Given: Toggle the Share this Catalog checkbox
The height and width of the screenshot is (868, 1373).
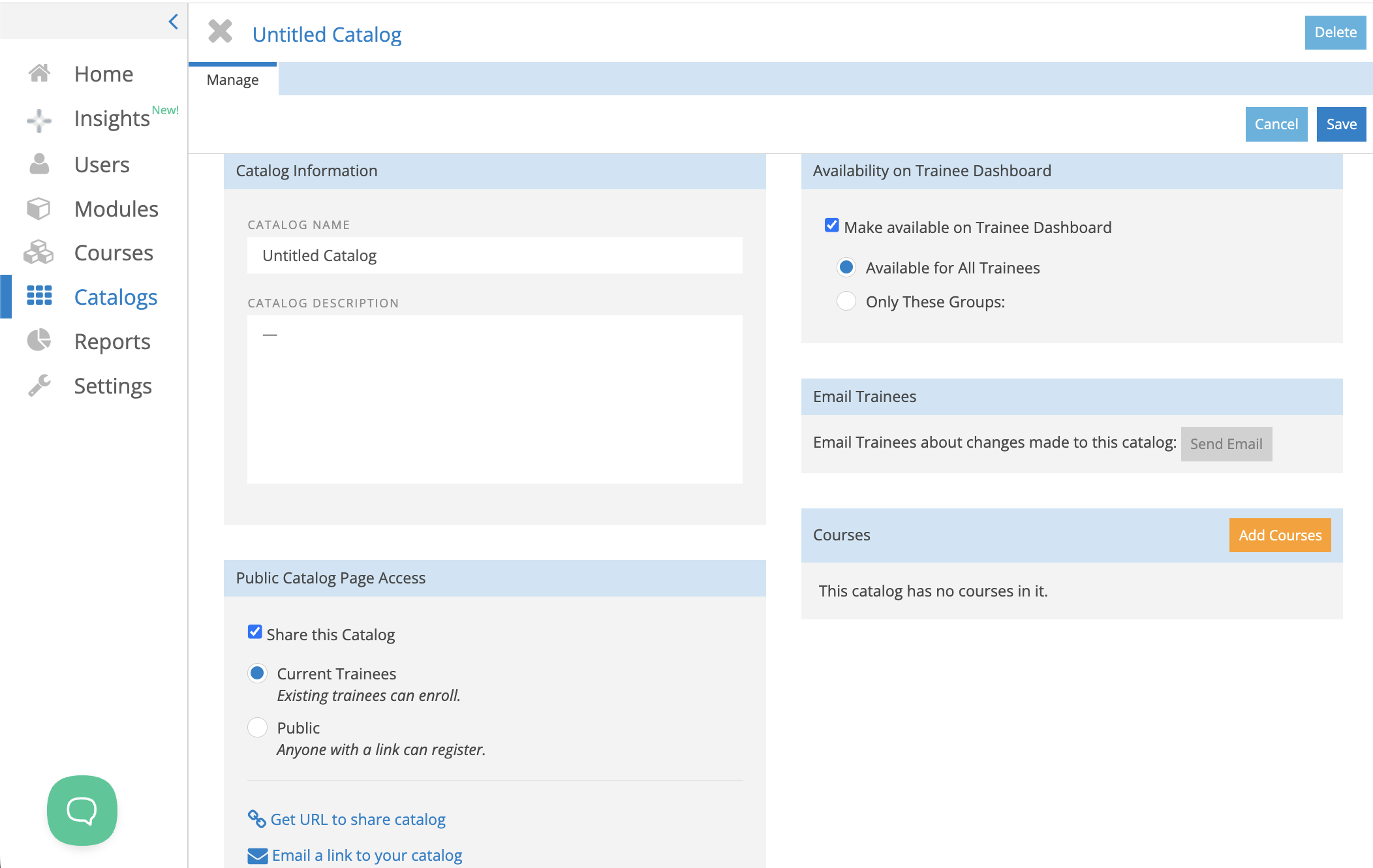Looking at the screenshot, I should click(255, 632).
